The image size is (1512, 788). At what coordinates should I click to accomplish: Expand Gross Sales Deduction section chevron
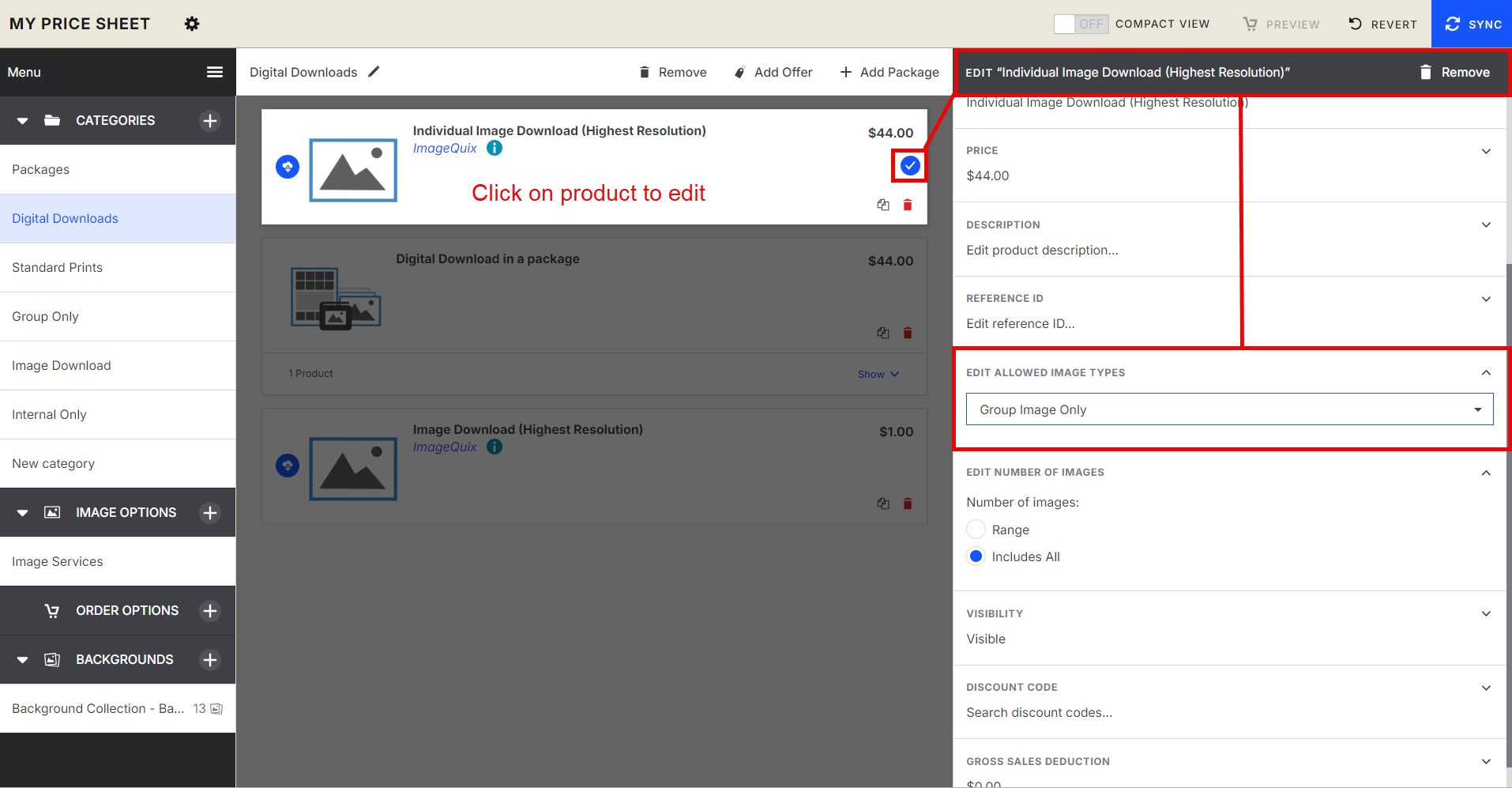(x=1486, y=761)
